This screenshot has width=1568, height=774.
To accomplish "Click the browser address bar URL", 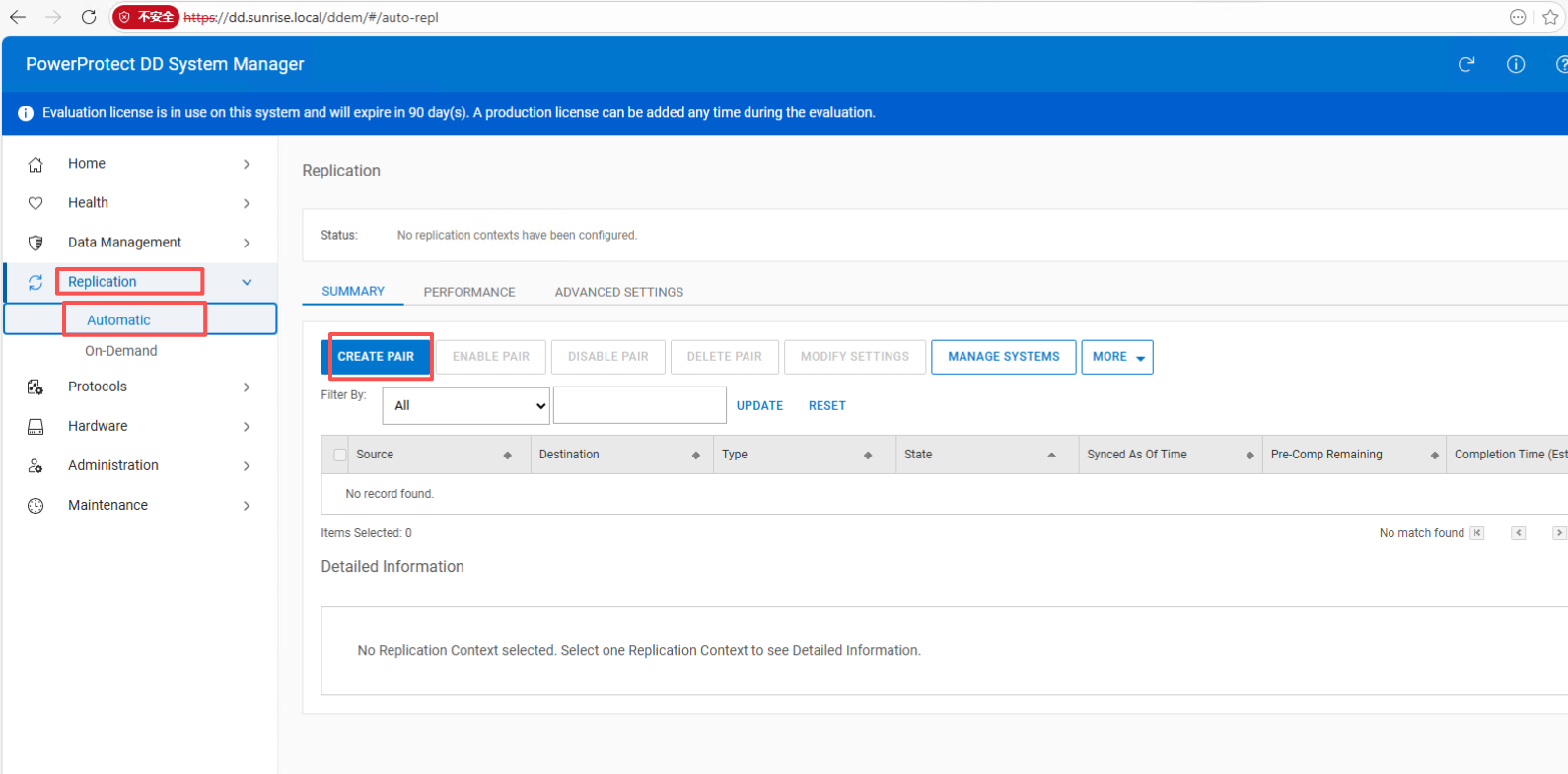I will click(311, 17).
